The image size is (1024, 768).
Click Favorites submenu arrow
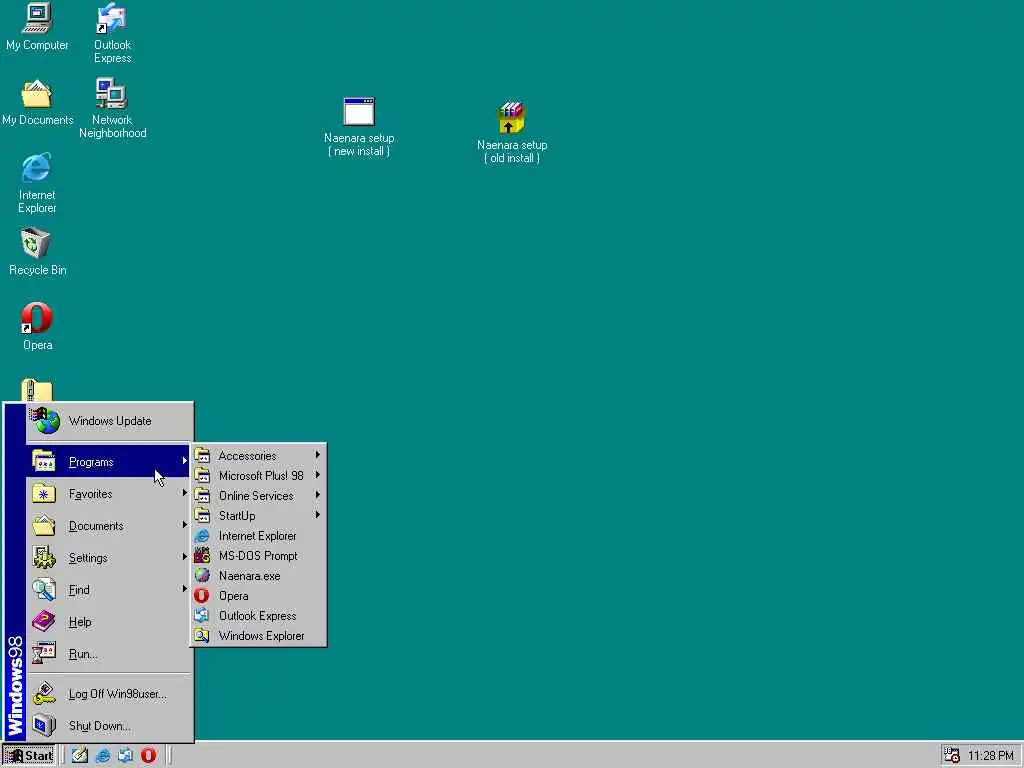tap(184, 493)
